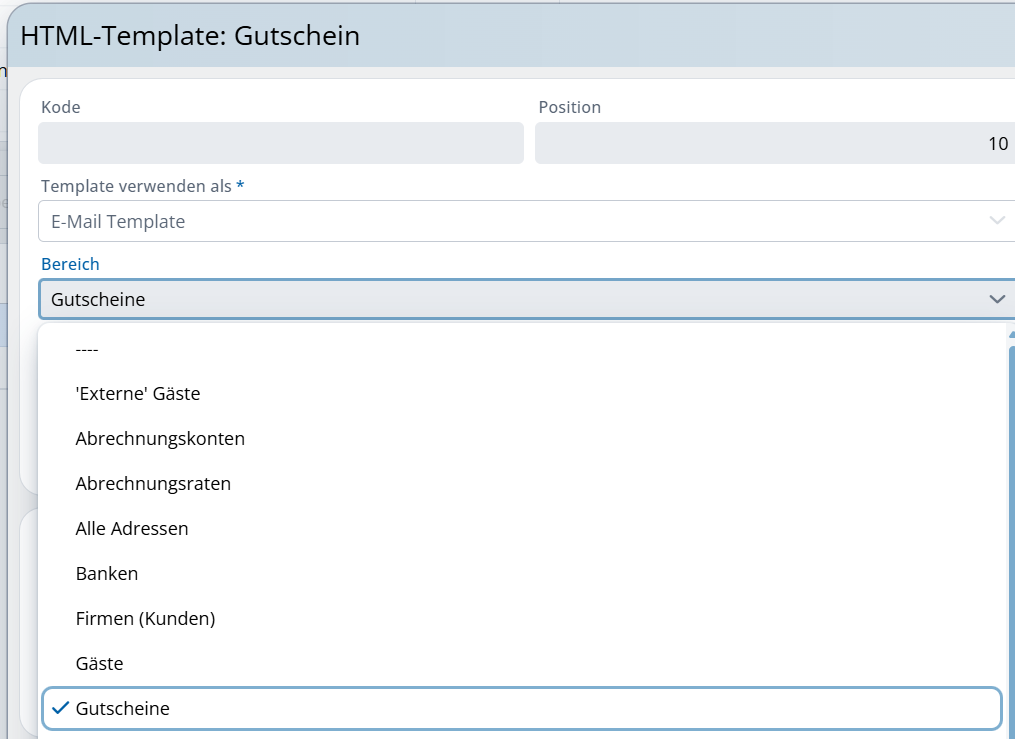Click the scroll-up arrow of the options list
Image resolution: width=1015 pixels, height=739 pixels.
[x=1011, y=336]
